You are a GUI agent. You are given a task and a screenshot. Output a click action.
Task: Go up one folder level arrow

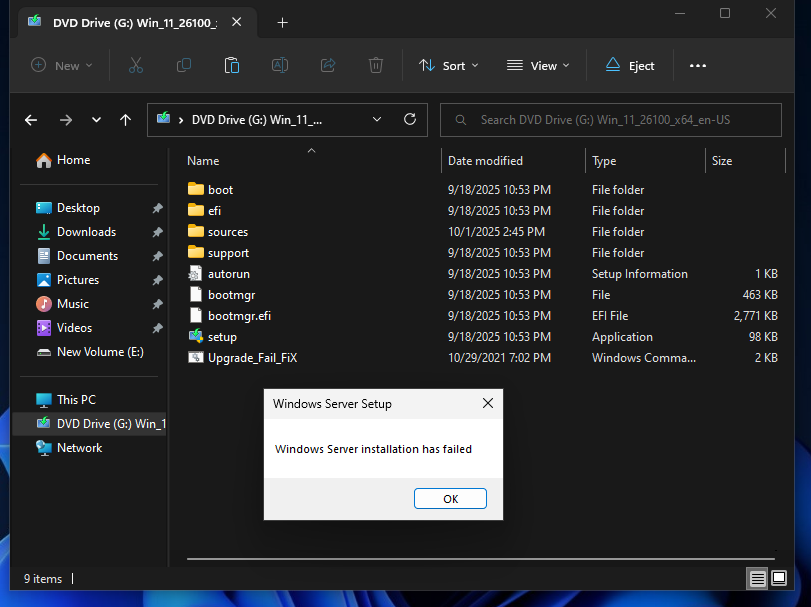[x=125, y=120]
